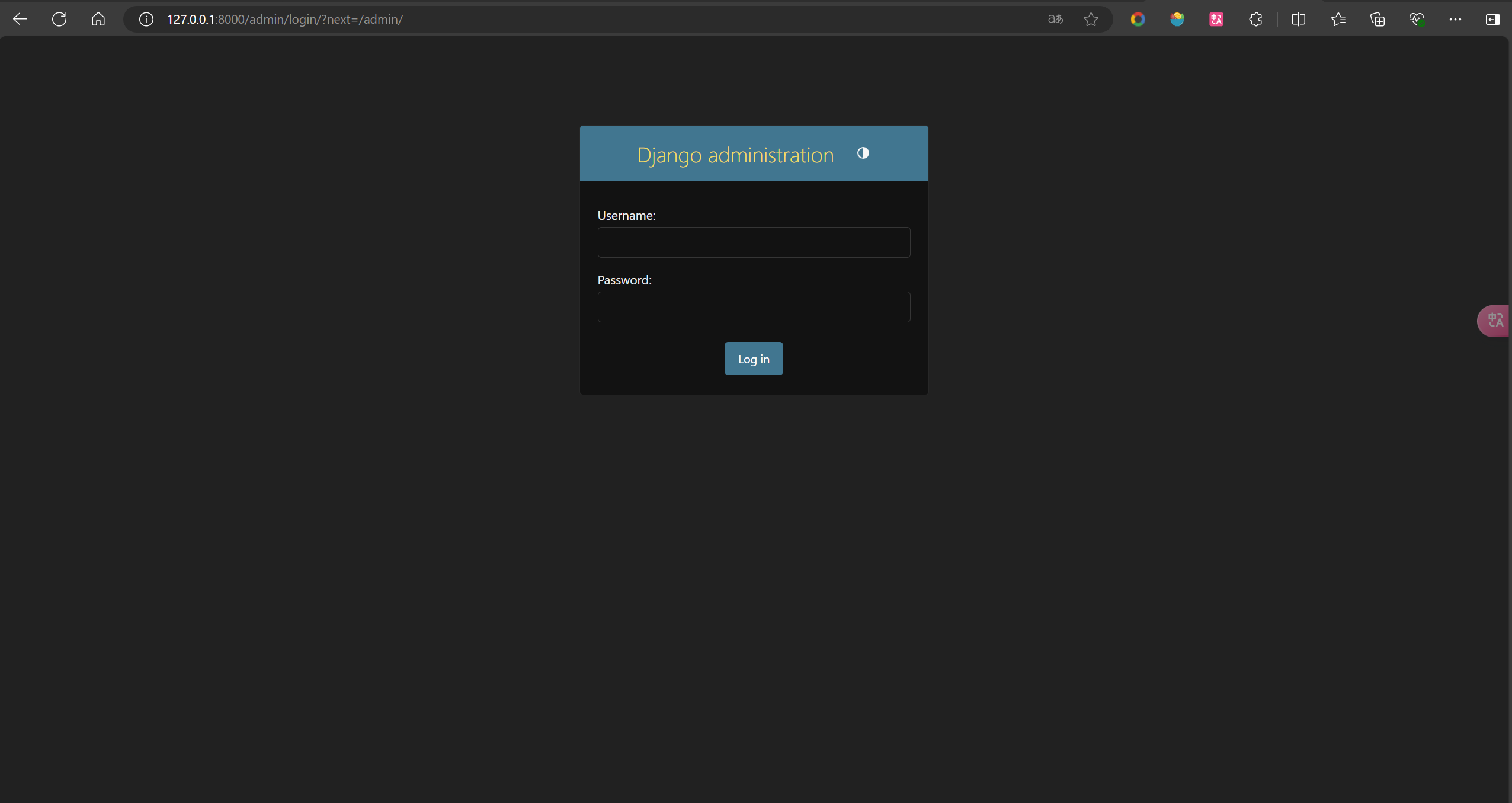
Task: Open the Extensions puzzle piece menu
Action: (x=1255, y=20)
